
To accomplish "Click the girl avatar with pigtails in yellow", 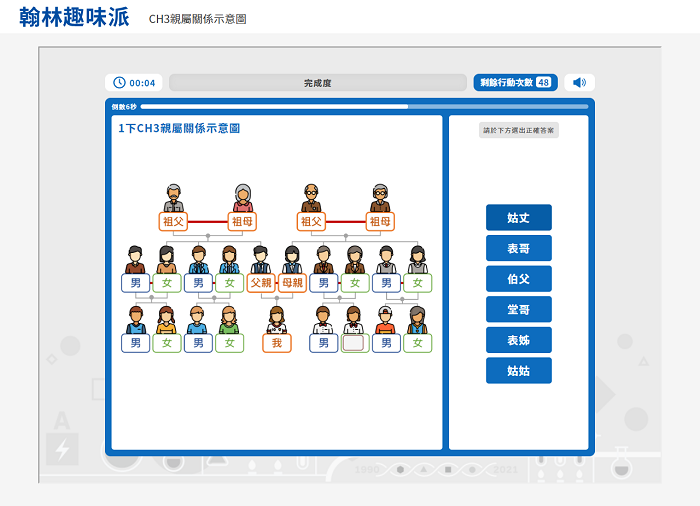I will click(166, 320).
